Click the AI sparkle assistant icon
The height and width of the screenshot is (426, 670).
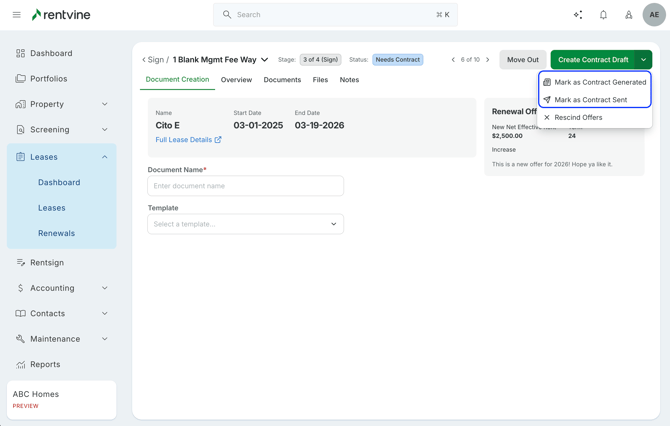(578, 15)
